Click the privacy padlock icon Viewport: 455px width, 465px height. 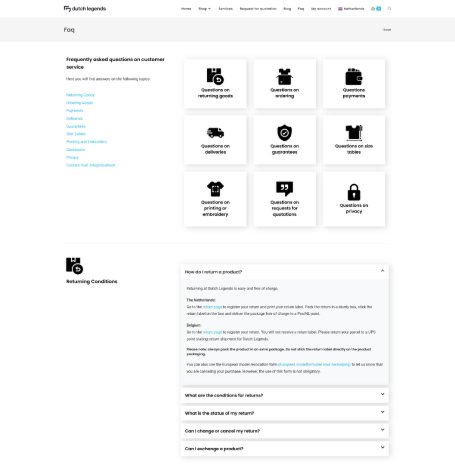pos(354,192)
